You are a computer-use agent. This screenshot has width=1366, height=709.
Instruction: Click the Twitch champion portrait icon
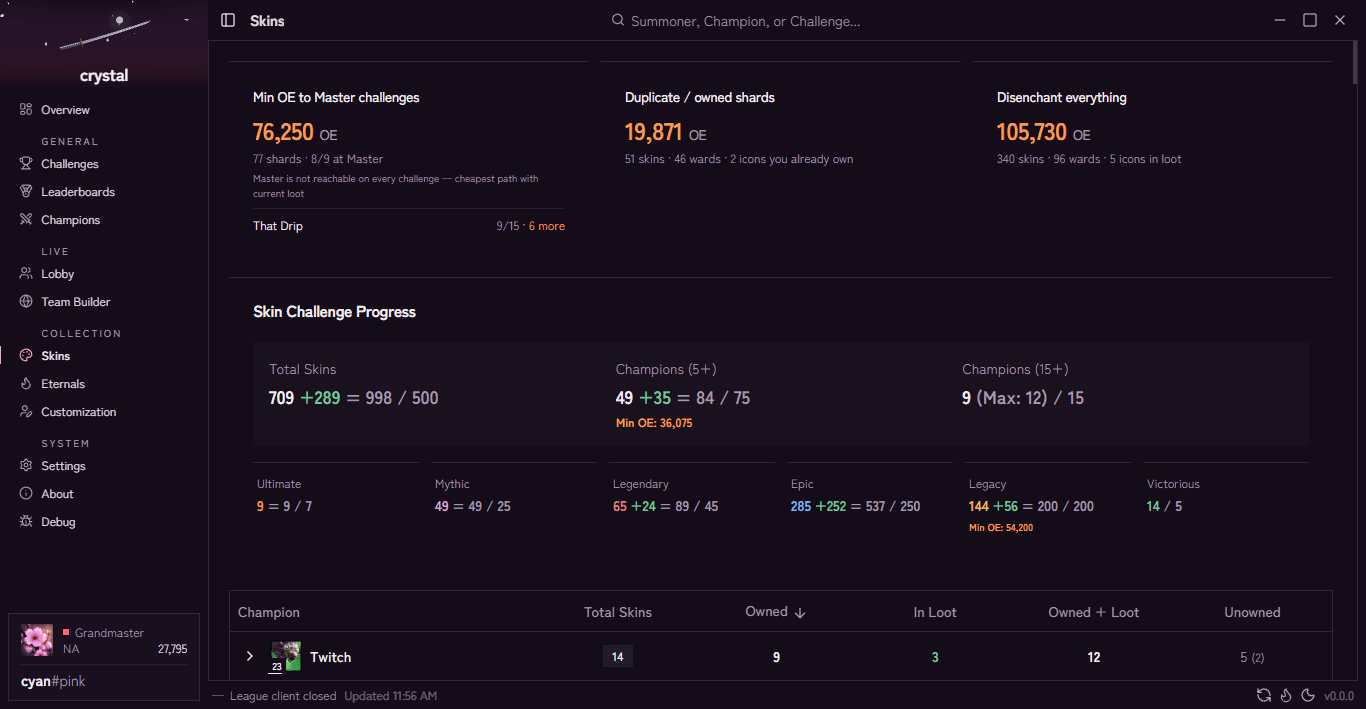(286, 657)
